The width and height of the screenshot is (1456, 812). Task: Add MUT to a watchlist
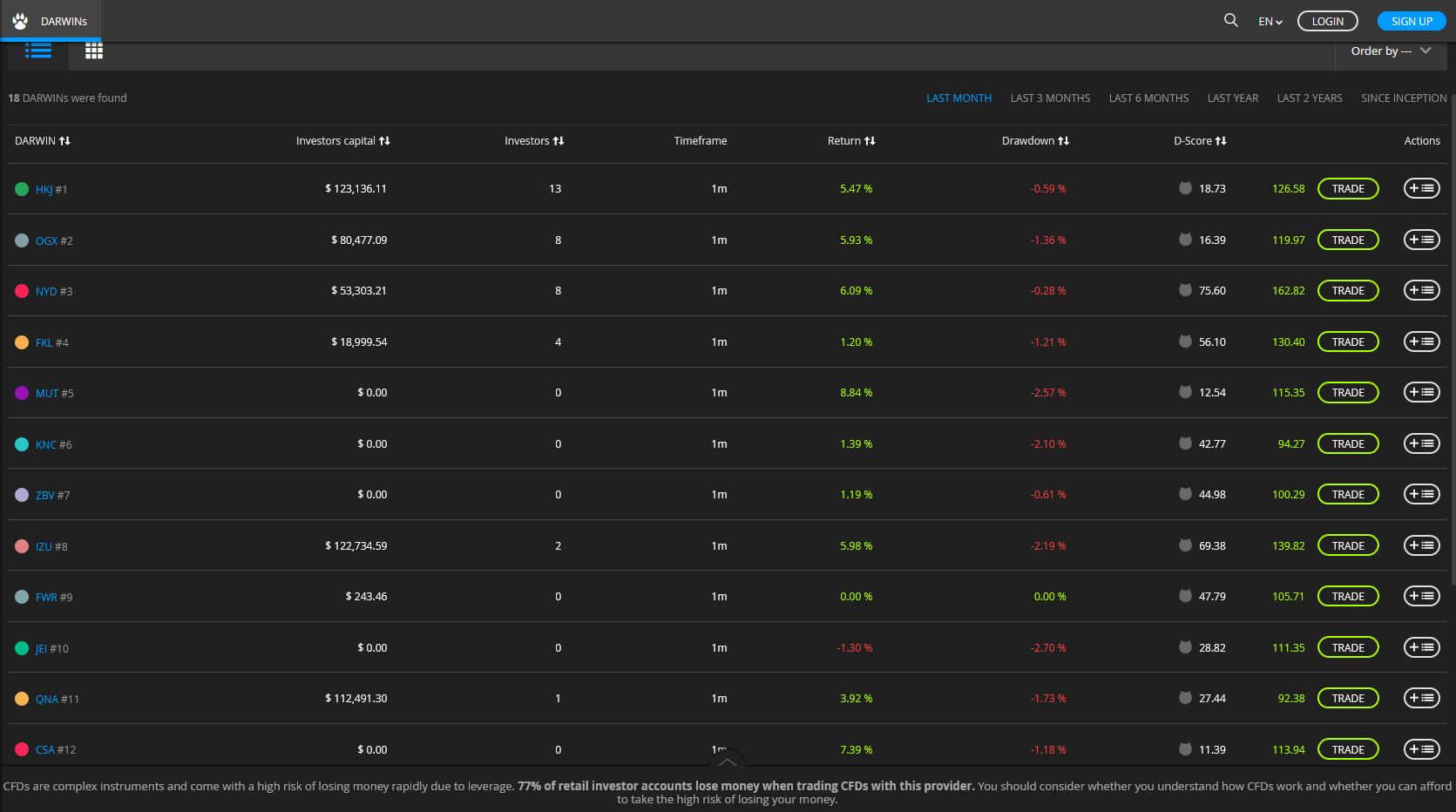tap(1421, 392)
